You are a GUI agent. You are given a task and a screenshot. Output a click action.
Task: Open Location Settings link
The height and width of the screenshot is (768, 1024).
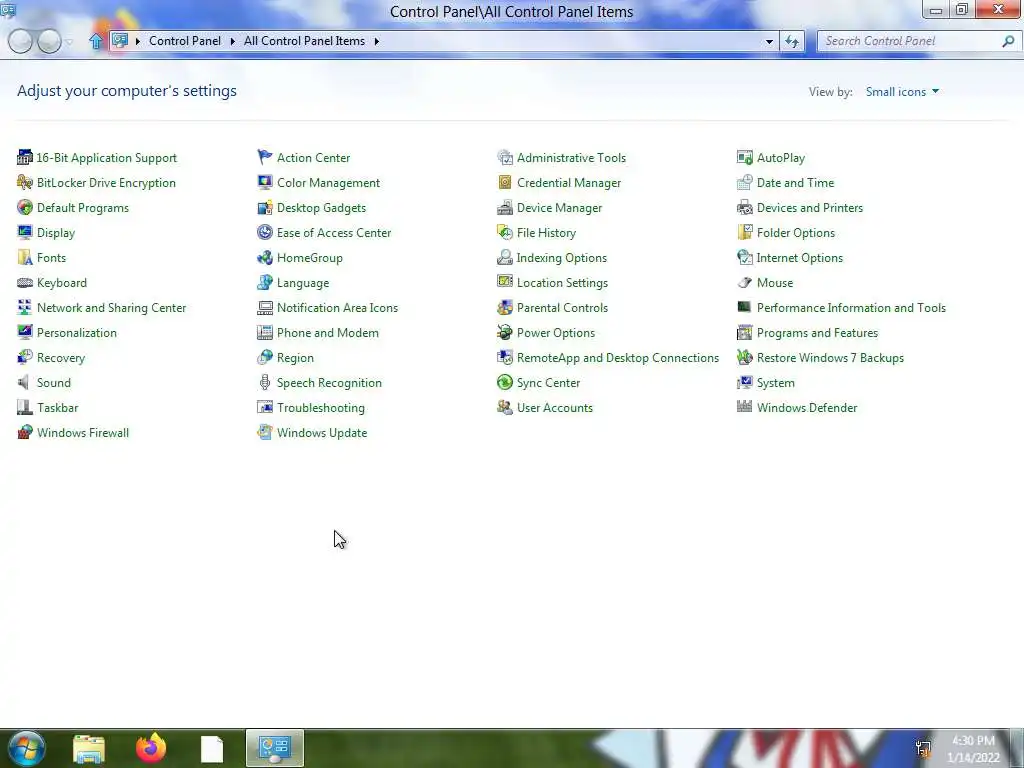pos(562,283)
